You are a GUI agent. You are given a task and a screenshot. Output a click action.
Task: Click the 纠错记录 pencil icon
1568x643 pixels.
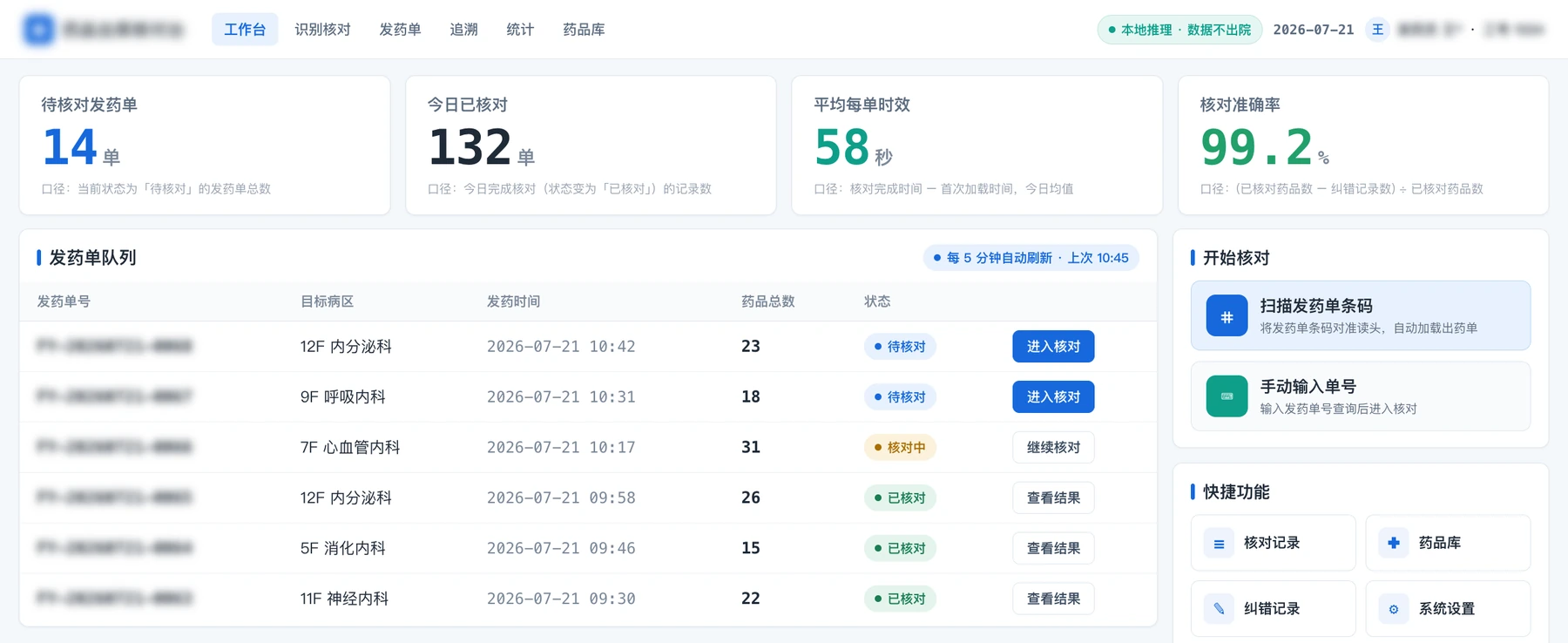(1219, 608)
